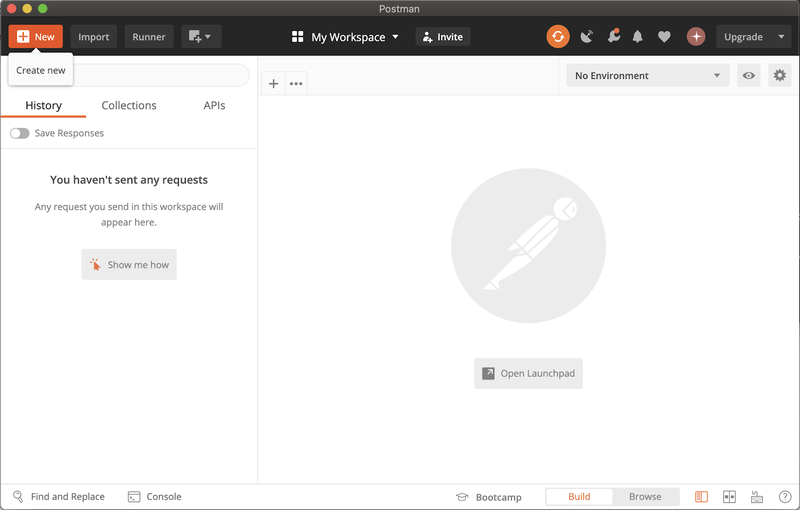Click the Show me how button
This screenshot has width=800, height=510.
click(x=129, y=265)
